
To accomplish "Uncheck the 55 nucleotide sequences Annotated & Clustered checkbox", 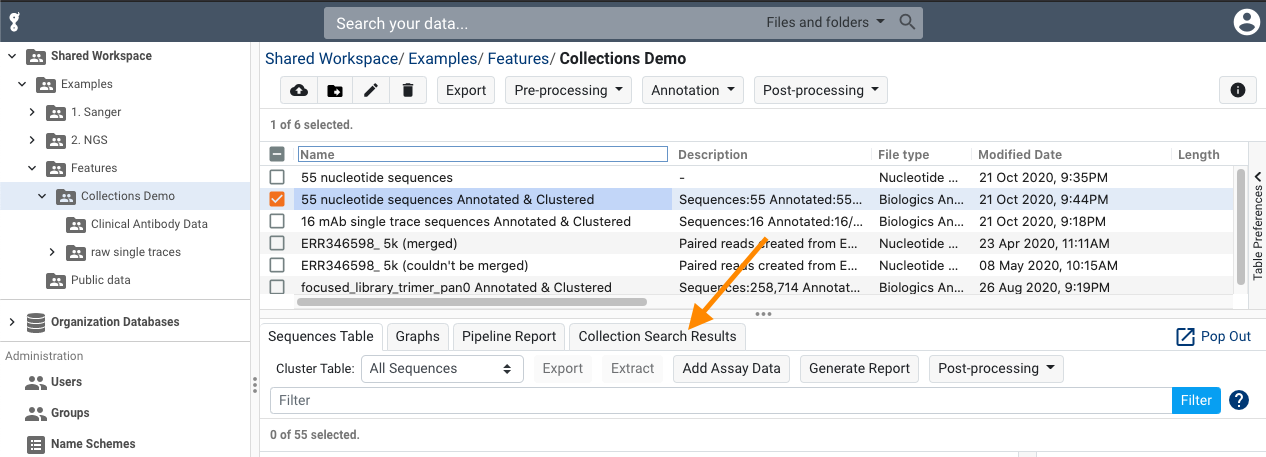I will [x=278, y=199].
